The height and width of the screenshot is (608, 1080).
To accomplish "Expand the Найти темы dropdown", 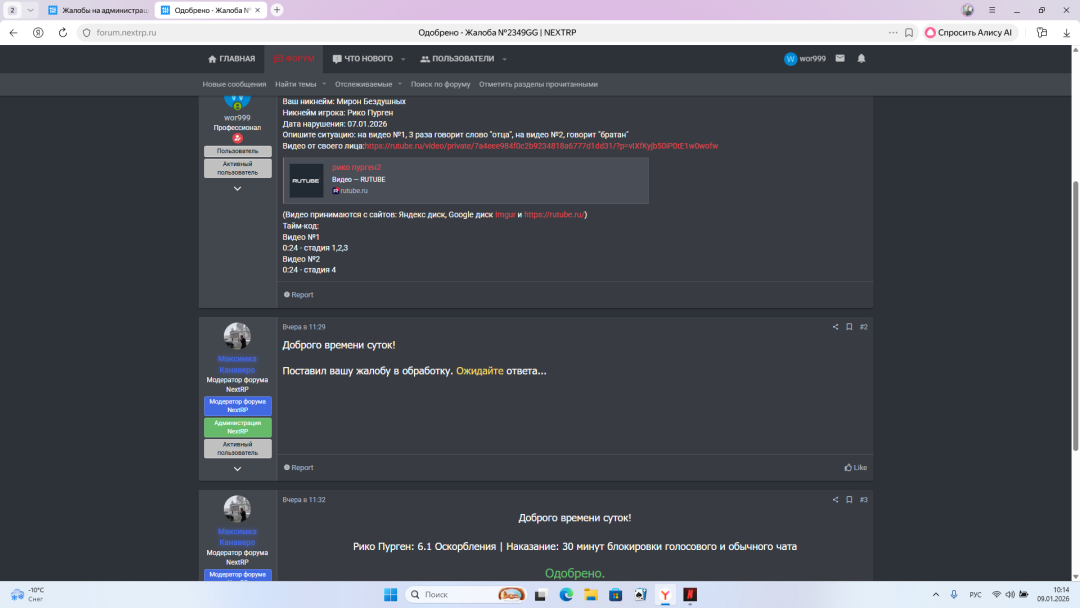I will pyautogui.click(x=300, y=84).
